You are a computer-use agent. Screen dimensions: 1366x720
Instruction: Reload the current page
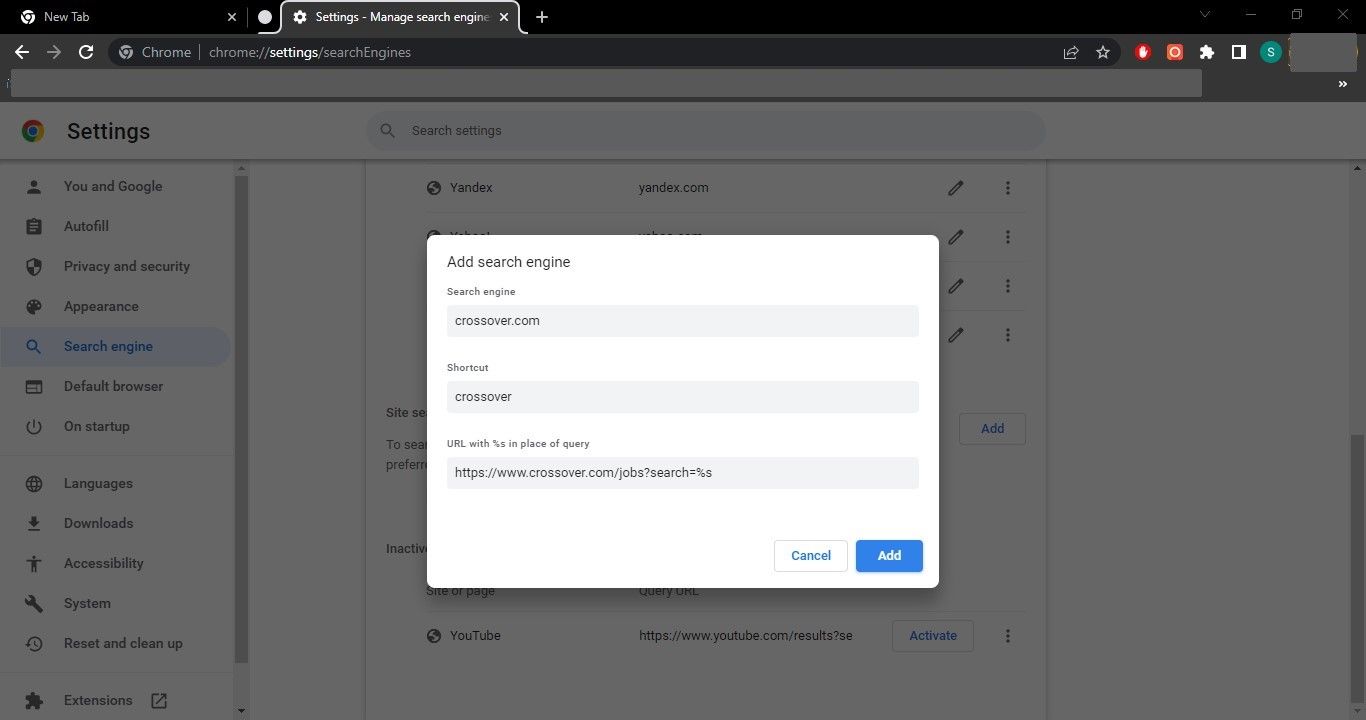pos(86,52)
